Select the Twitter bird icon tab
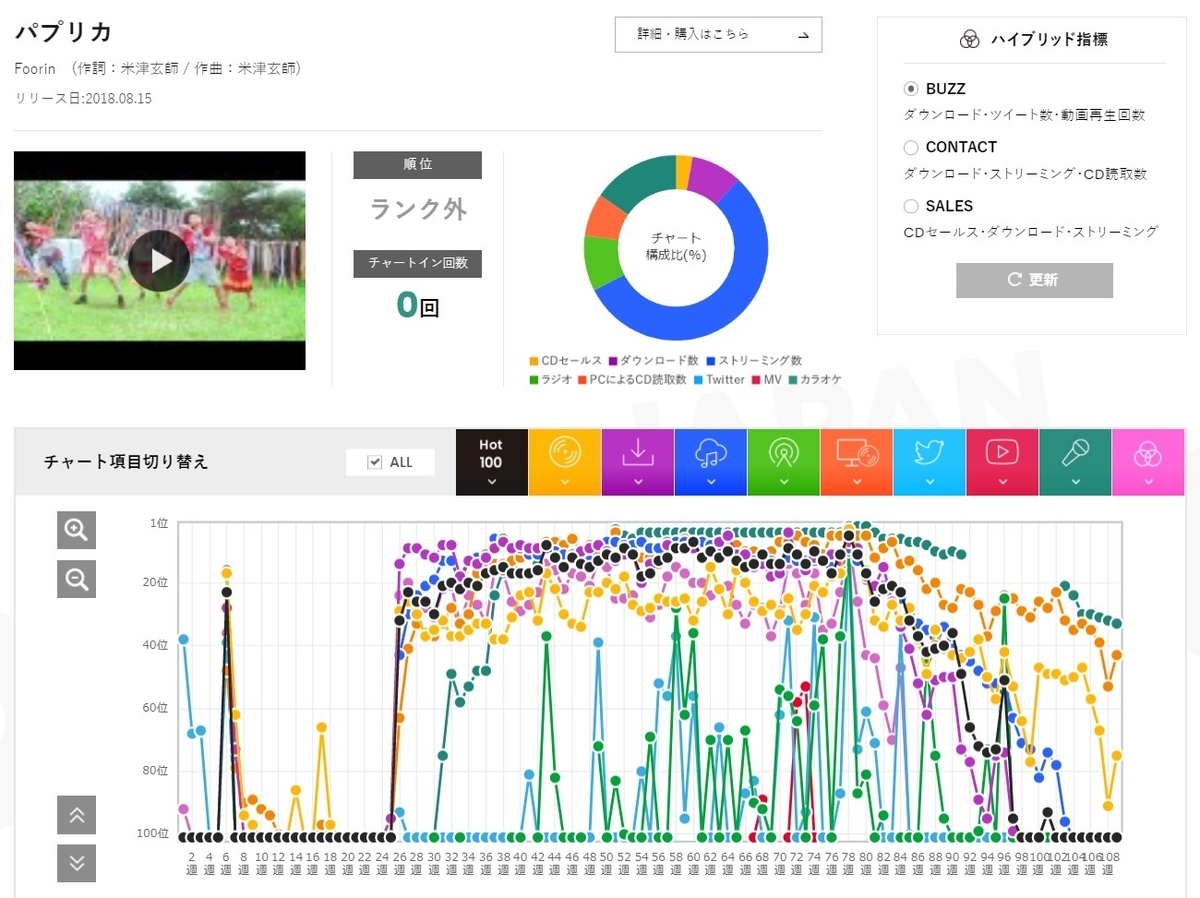1200x898 pixels. coord(929,462)
